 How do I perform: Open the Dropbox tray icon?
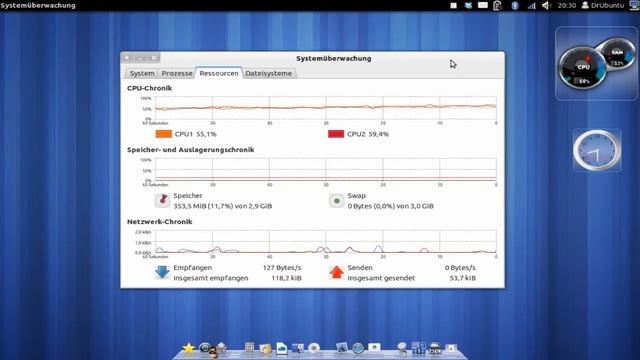pyautogui.click(x=468, y=5)
